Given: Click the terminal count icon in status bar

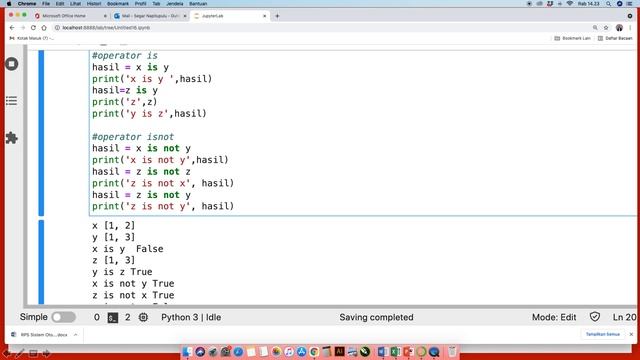Looking at the screenshot, I should point(113,318).
